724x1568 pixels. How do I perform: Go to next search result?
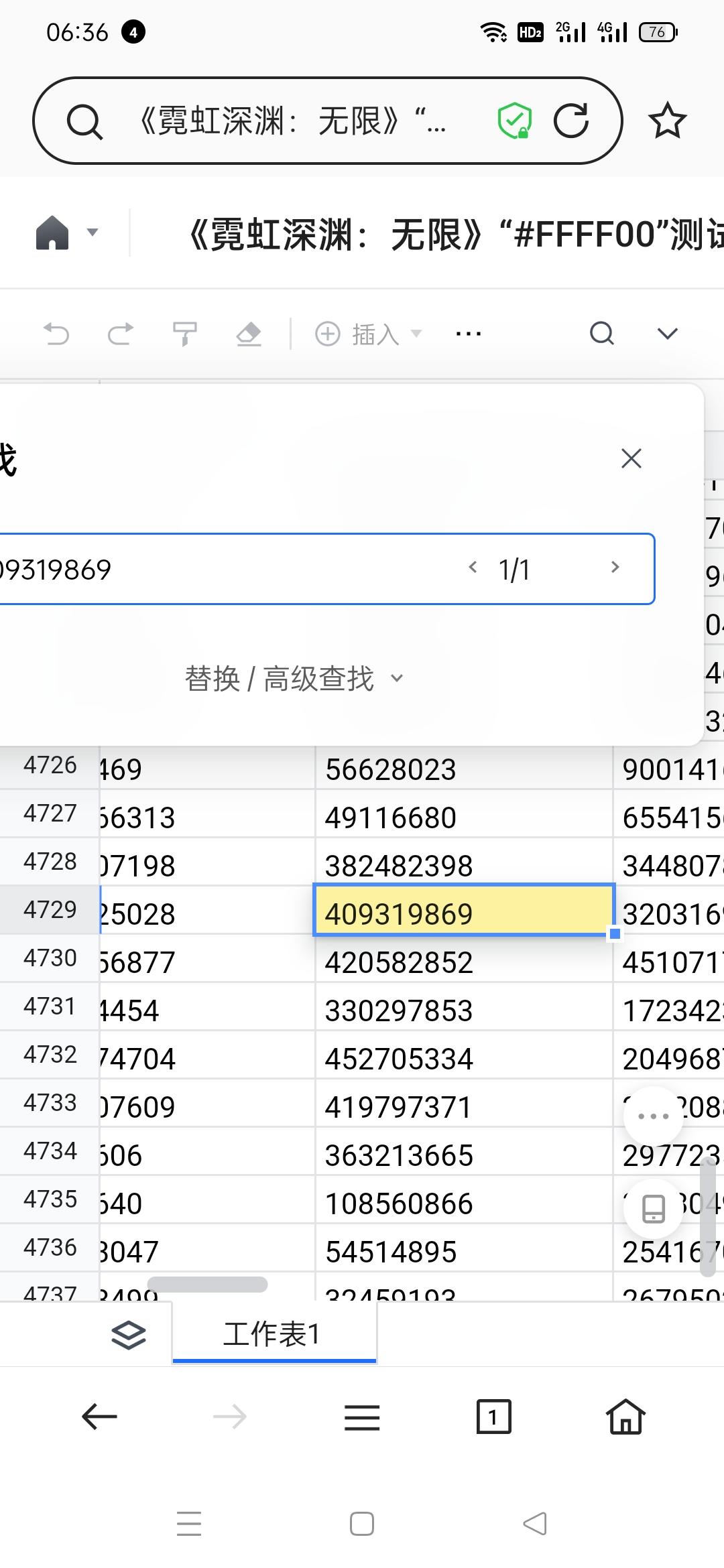click(x=615, y=568)
